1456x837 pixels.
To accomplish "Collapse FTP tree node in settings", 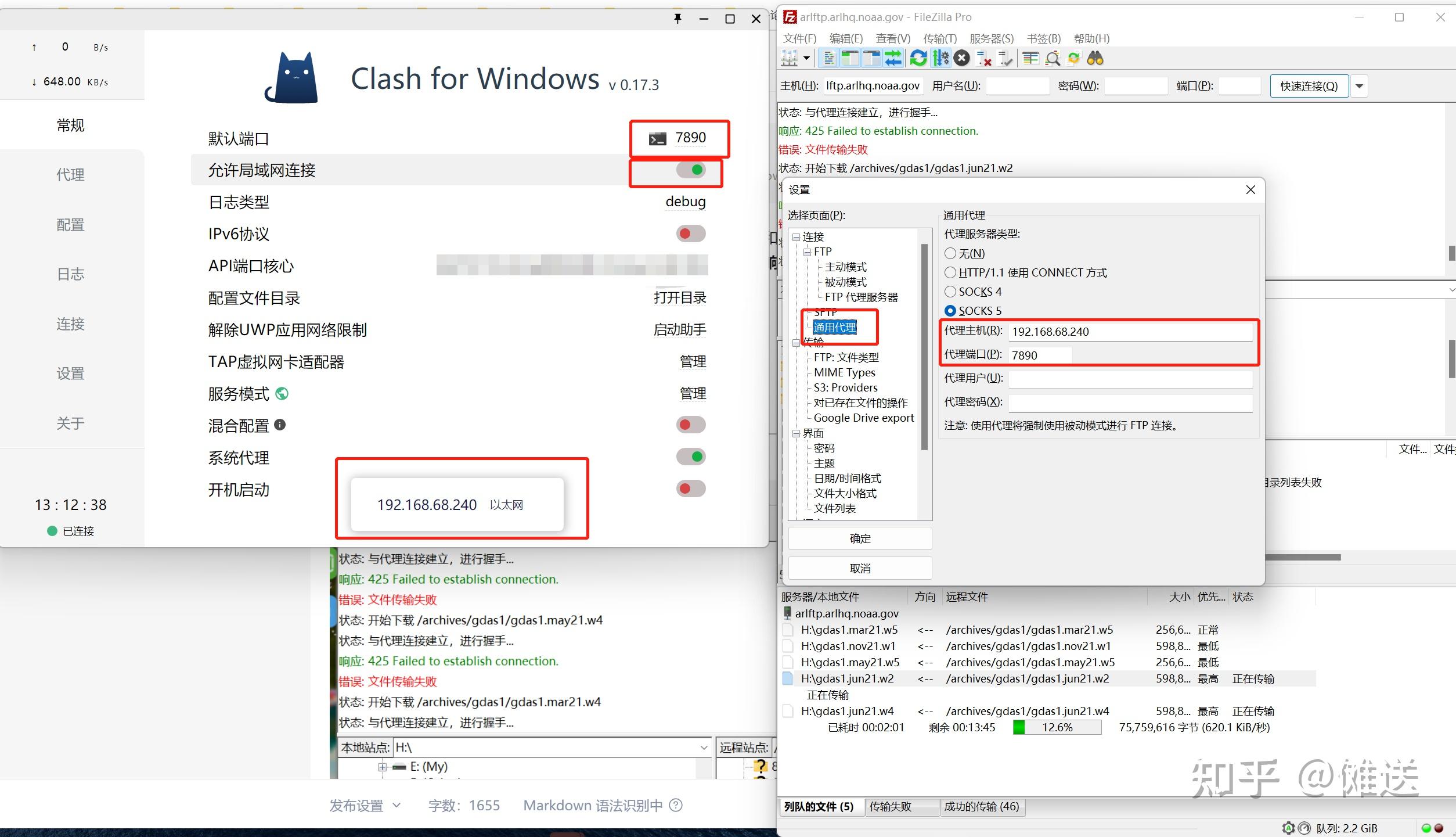I will point(808,252).
